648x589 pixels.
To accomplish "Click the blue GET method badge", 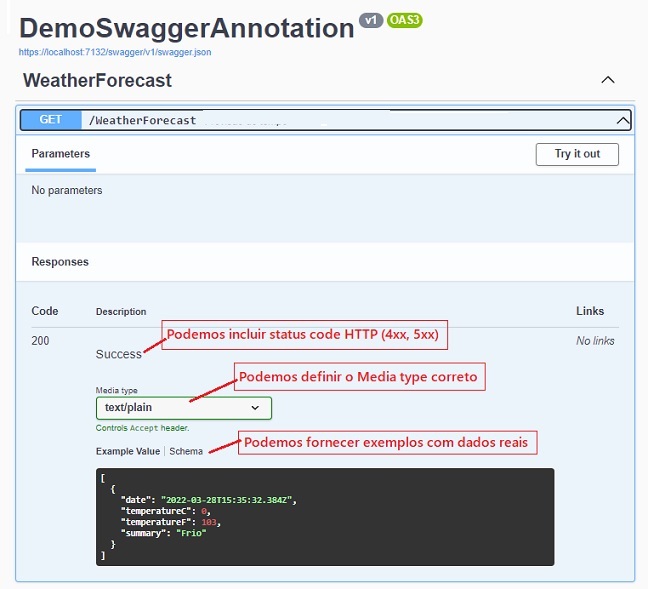I will coord(51,120).
